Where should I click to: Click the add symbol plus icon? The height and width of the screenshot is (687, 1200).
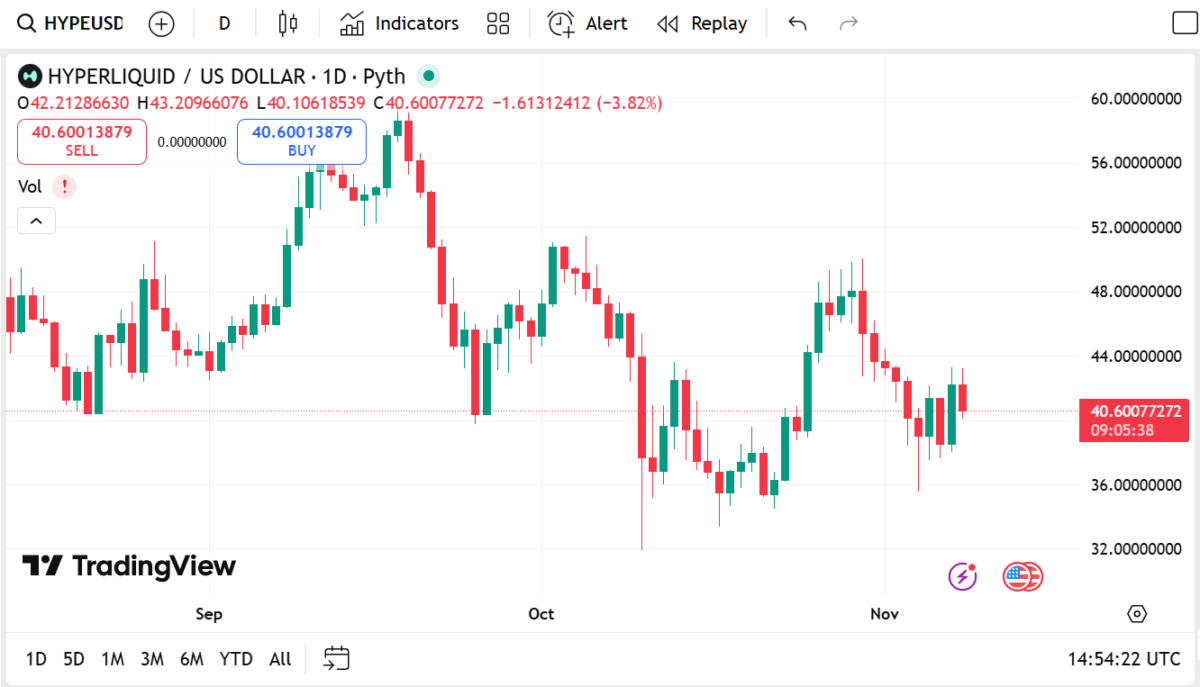point(161,24)
